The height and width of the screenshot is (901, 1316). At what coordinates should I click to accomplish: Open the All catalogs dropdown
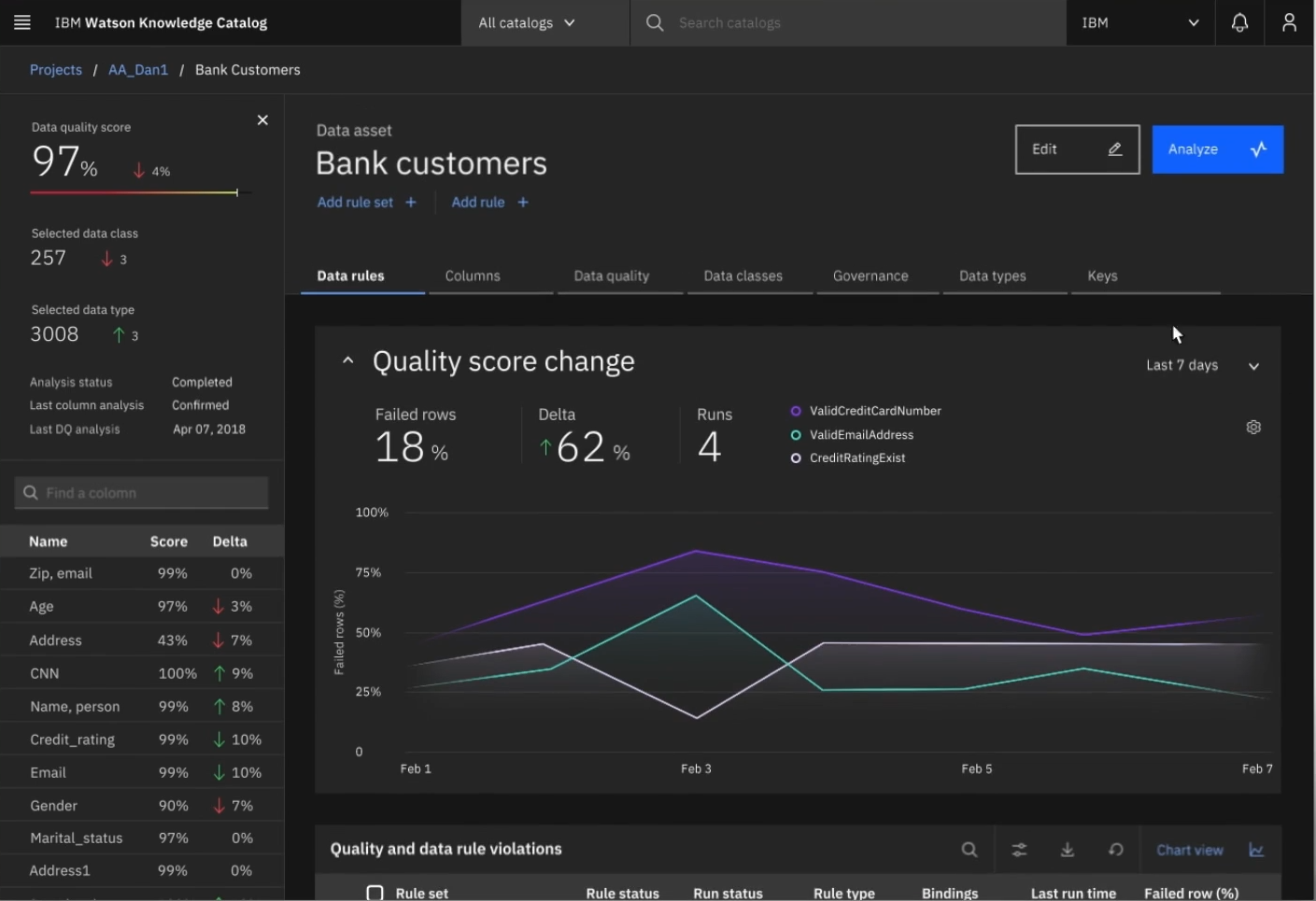point(527,22)
